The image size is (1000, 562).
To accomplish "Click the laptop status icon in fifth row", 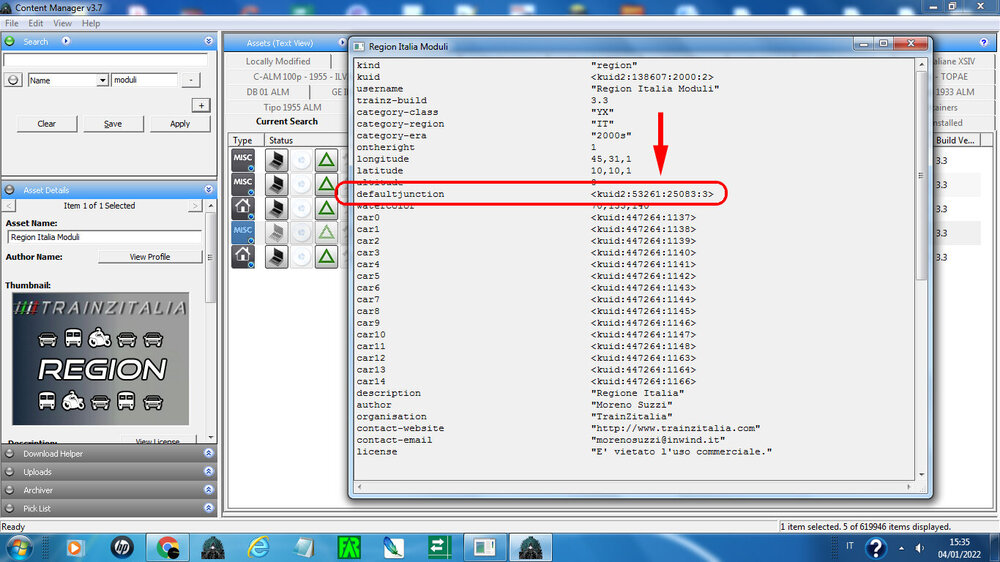I will [x=277, y=257].
